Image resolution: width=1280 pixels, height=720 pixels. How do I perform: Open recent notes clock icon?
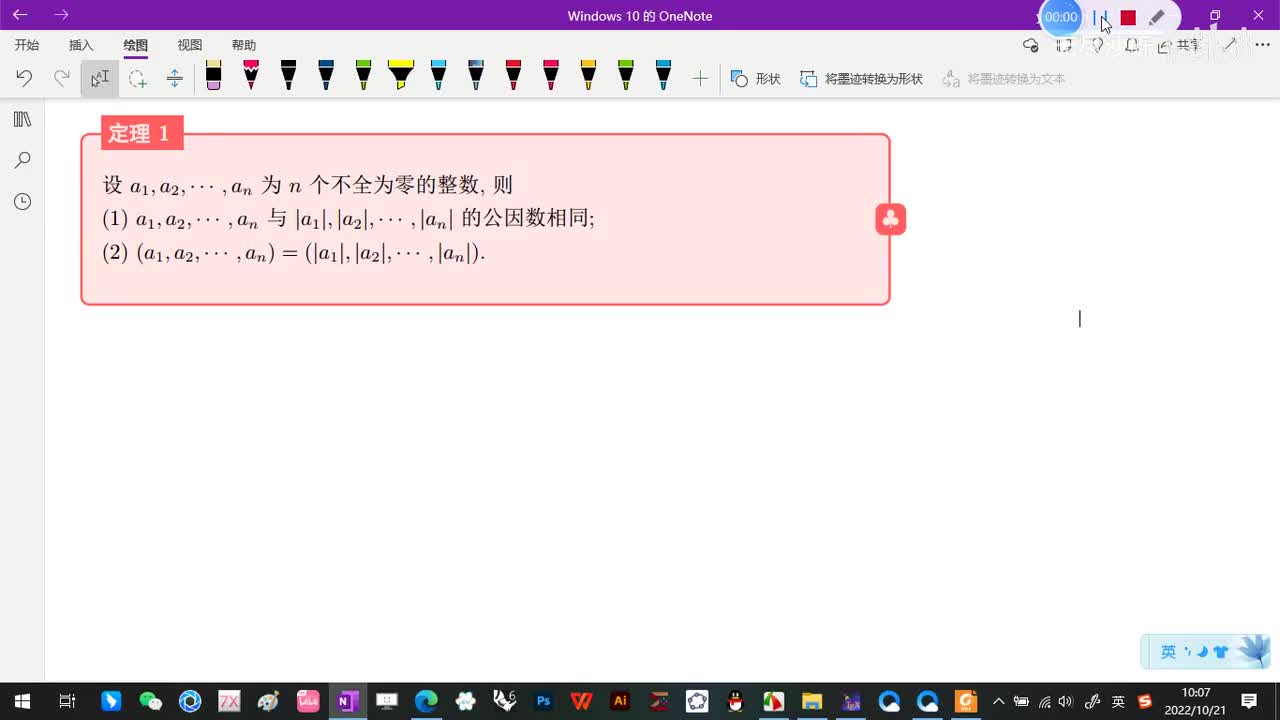22,201
